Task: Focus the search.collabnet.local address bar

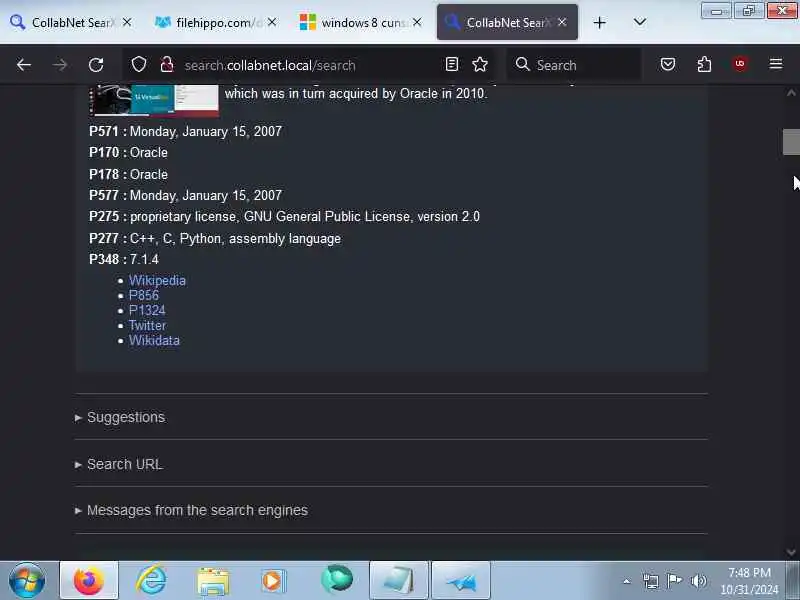Action: click(x=311, y=65)
